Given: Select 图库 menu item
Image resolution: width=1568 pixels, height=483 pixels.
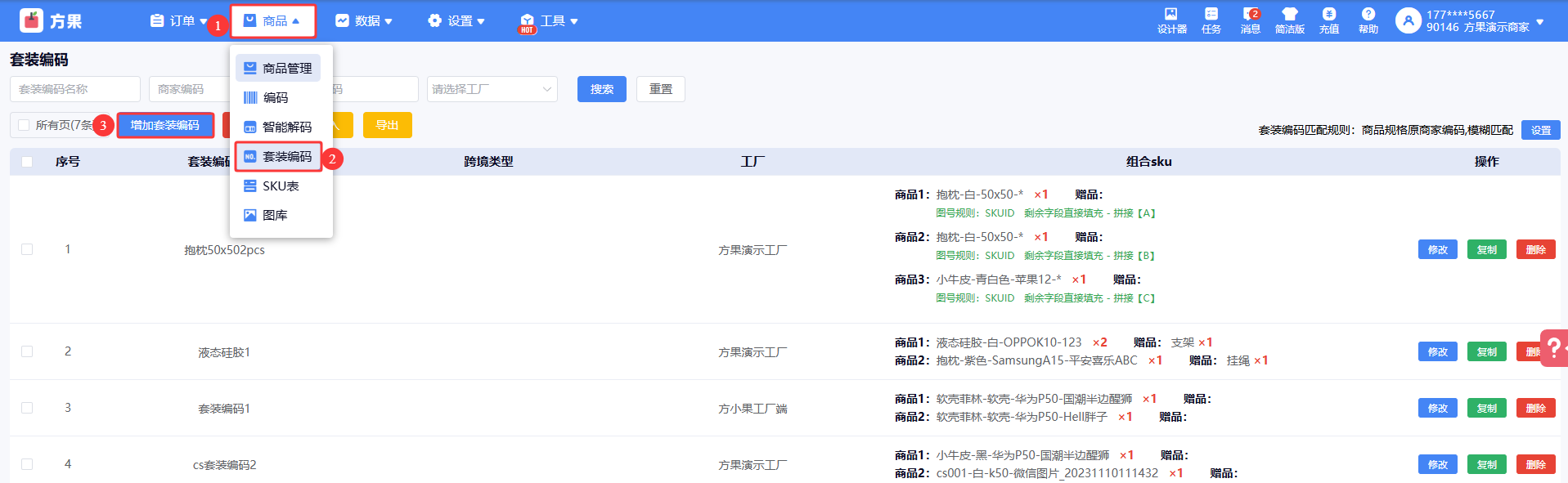Looking at the screenshot, I should pos(278,215).
